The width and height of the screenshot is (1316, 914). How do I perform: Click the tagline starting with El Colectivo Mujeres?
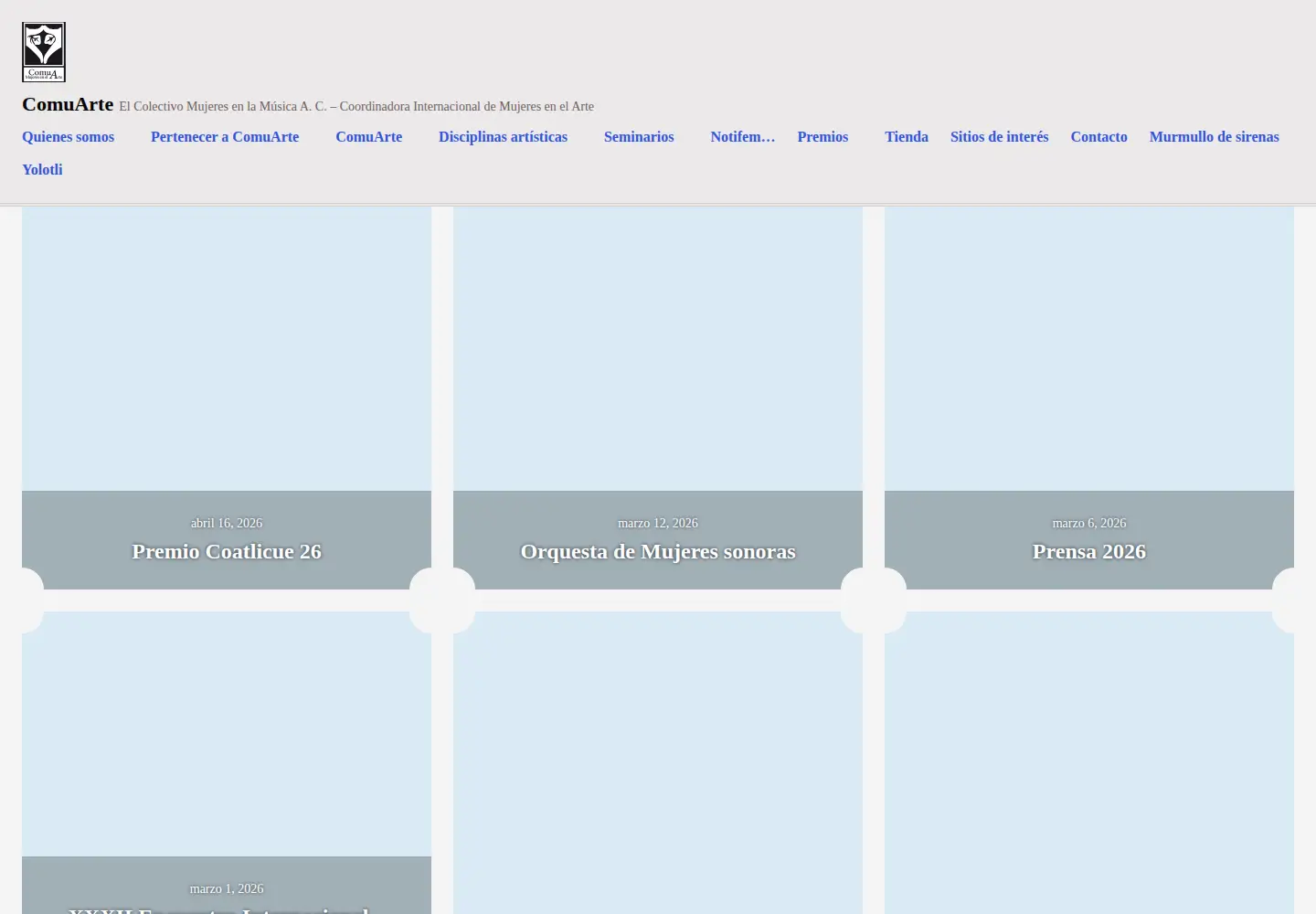coord(356,107)
